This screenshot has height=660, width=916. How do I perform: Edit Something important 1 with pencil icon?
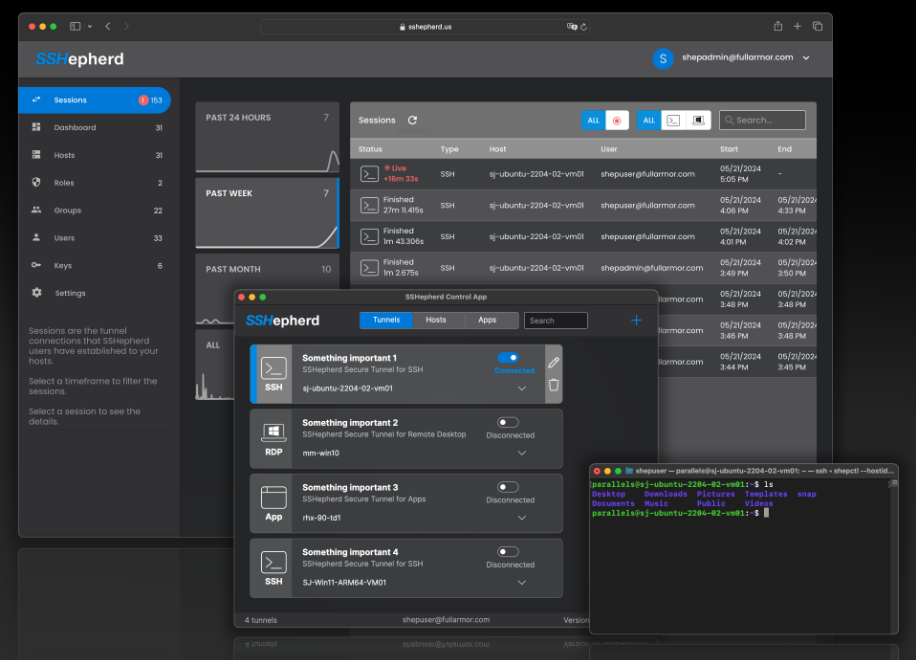554,363
